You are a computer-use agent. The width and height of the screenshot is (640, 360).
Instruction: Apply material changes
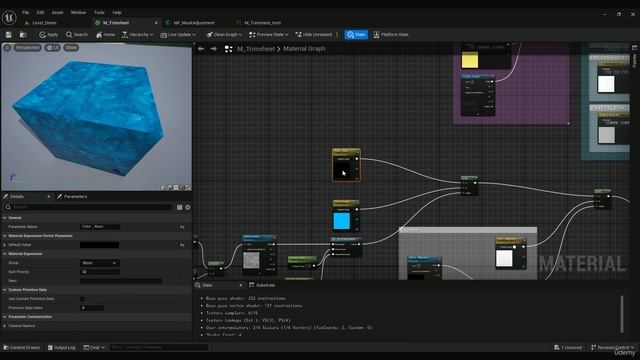click(49, 35)
